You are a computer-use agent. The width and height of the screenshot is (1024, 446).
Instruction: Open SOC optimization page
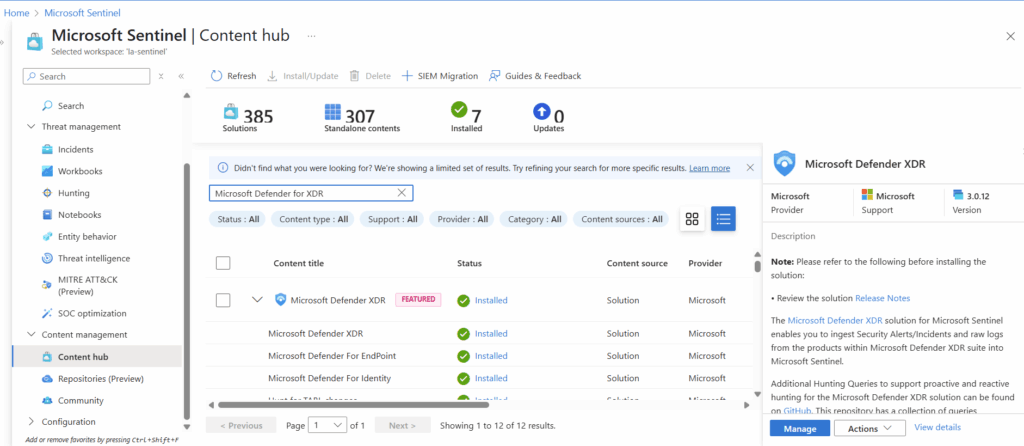point(92,313)
